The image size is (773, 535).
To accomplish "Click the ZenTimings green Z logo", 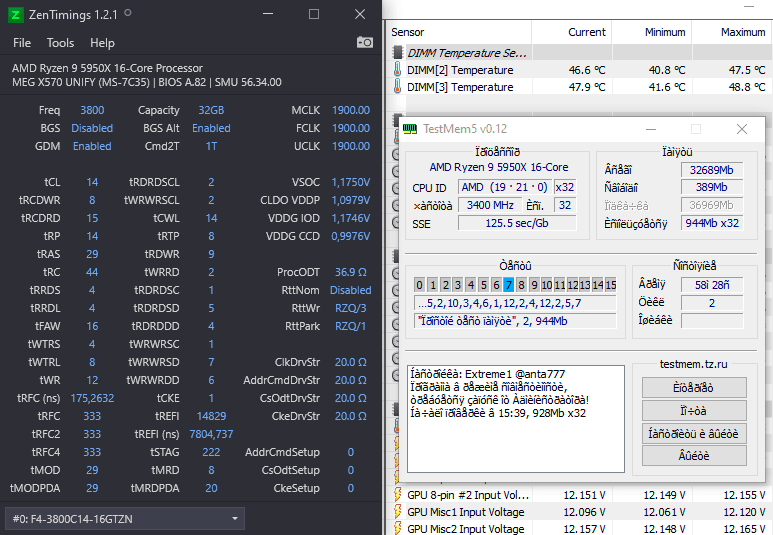I will click(x=15, y=15).
